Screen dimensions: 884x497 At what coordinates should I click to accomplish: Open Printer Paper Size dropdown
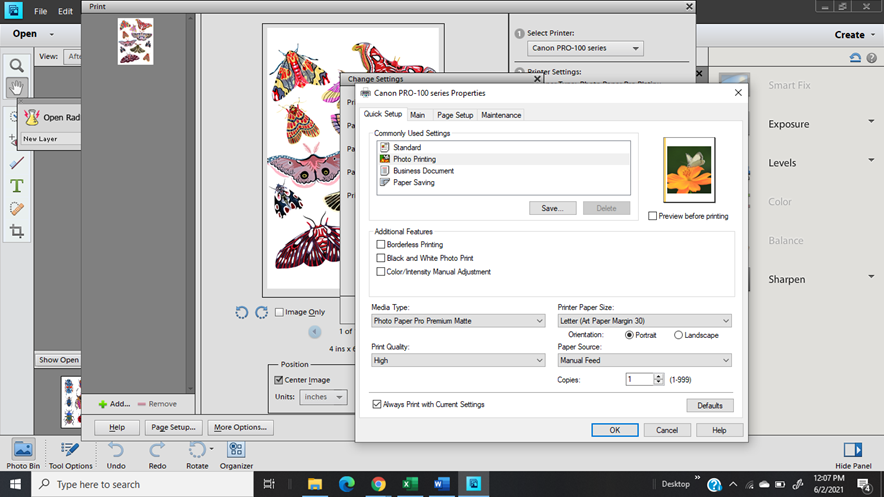tap(644, 321)
